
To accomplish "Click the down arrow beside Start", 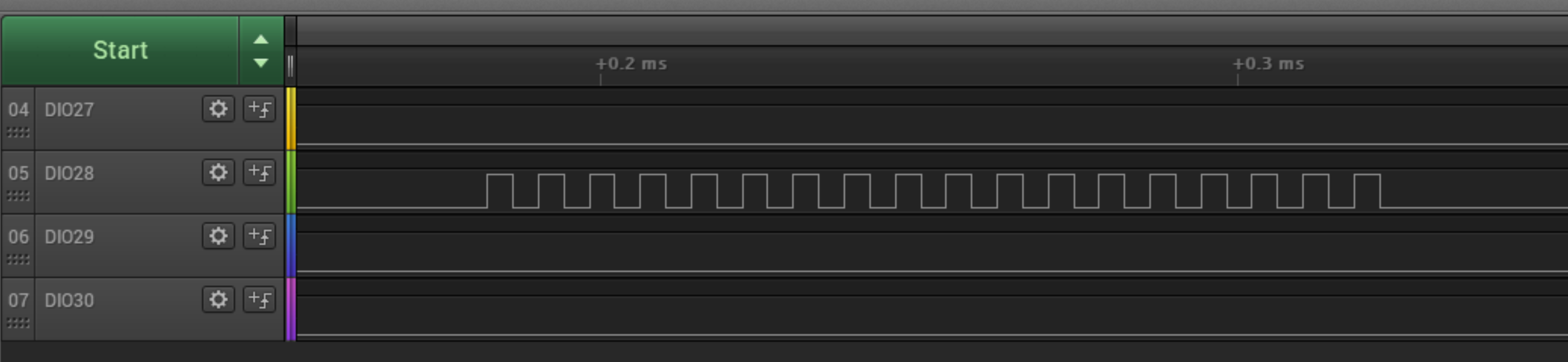I will 260,63.
